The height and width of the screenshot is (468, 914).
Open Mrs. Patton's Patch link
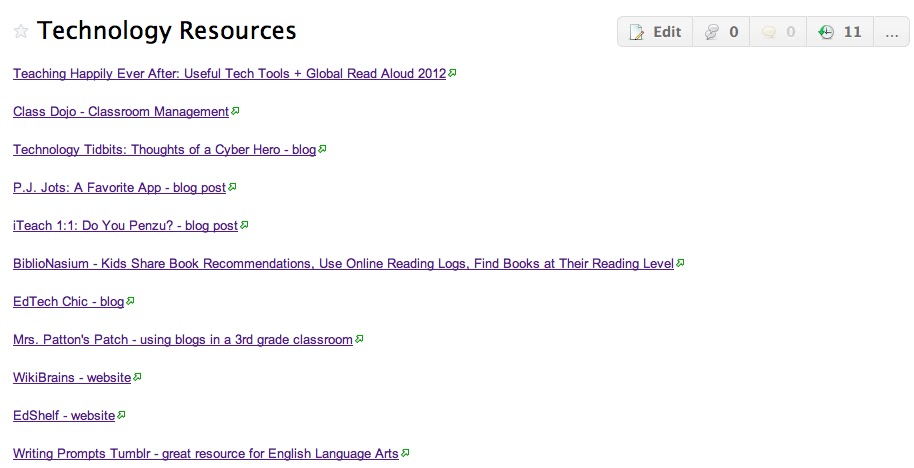pyautogui.click(x=183, y=340)
